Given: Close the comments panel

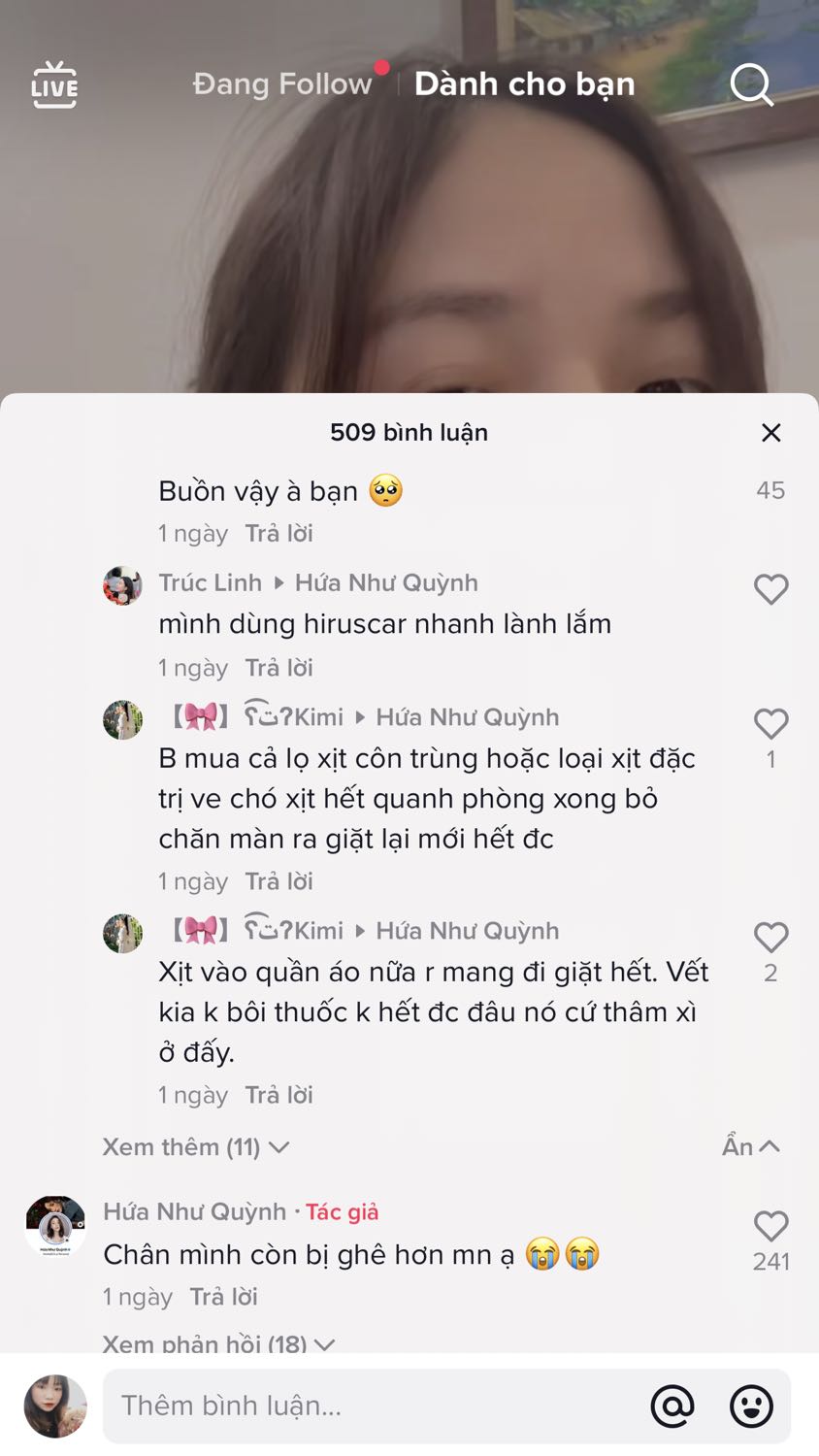Looking at the screenshot, I should 771,433.
